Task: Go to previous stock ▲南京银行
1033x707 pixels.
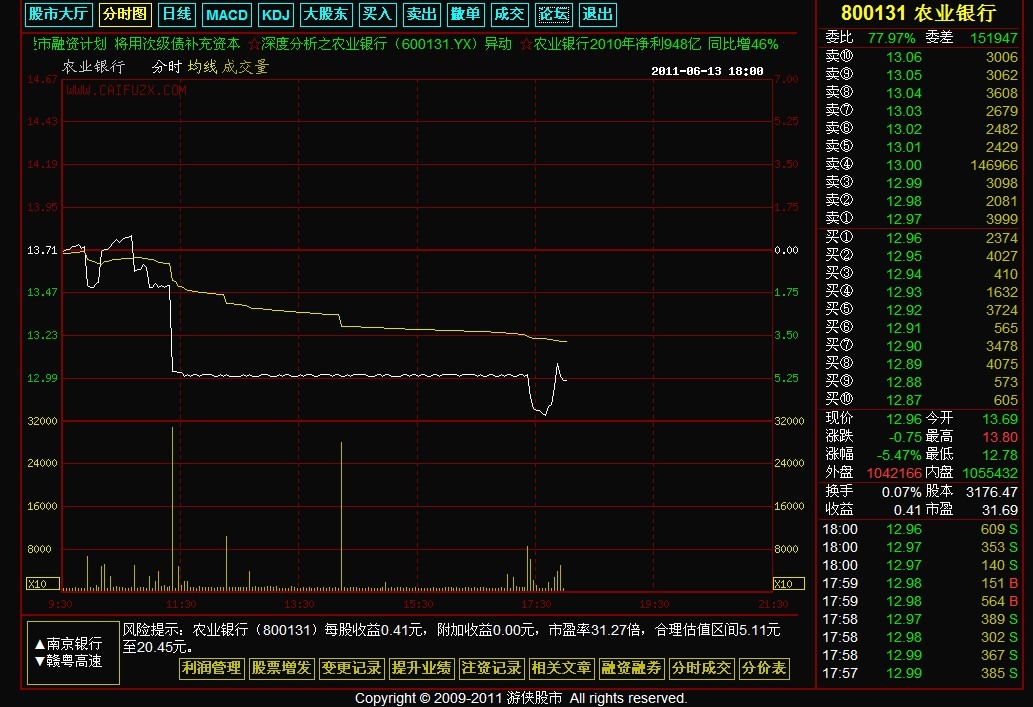Action: 68,643
